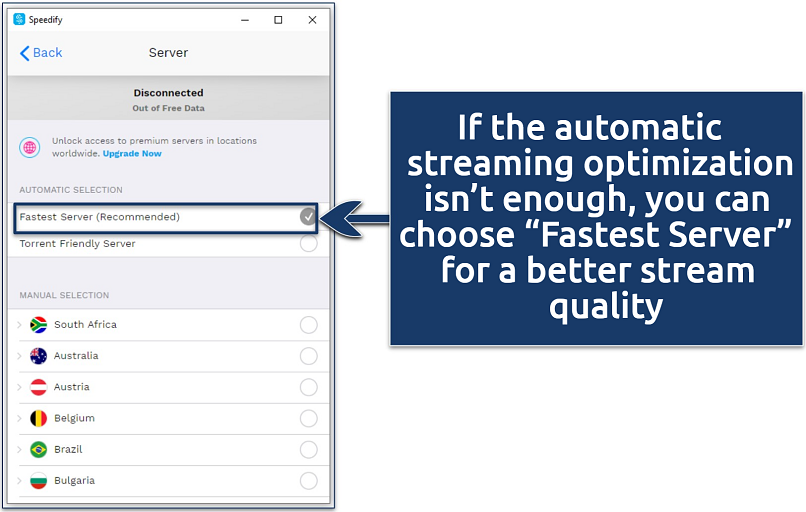Image resolution: width=806 pixels, height=512 pixels.
Task: Expand the Bulgaria server list
Action: pyautogui.click(x=19, y=480)
